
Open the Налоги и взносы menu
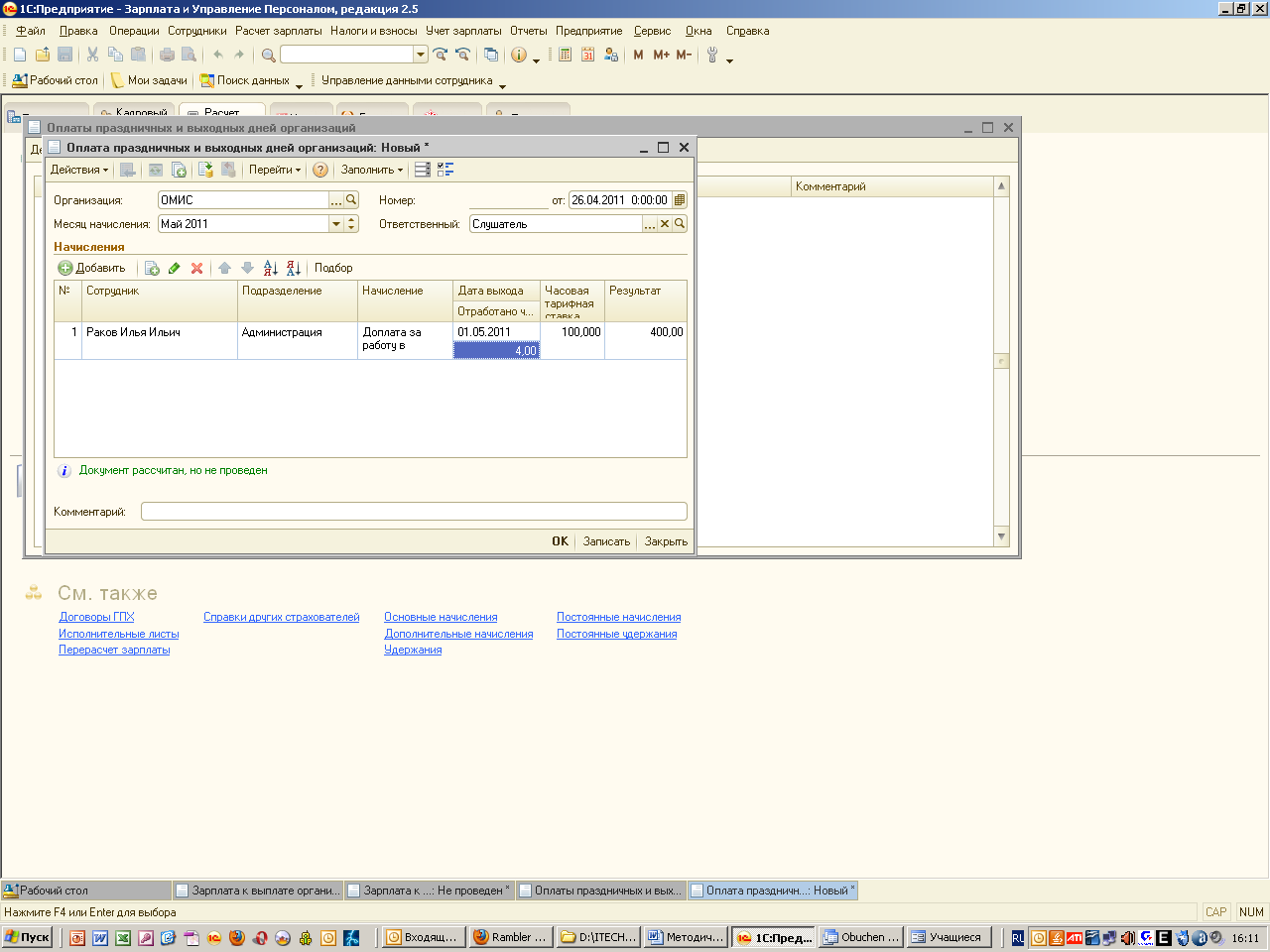pyautogui.click(x=373, y=31)
